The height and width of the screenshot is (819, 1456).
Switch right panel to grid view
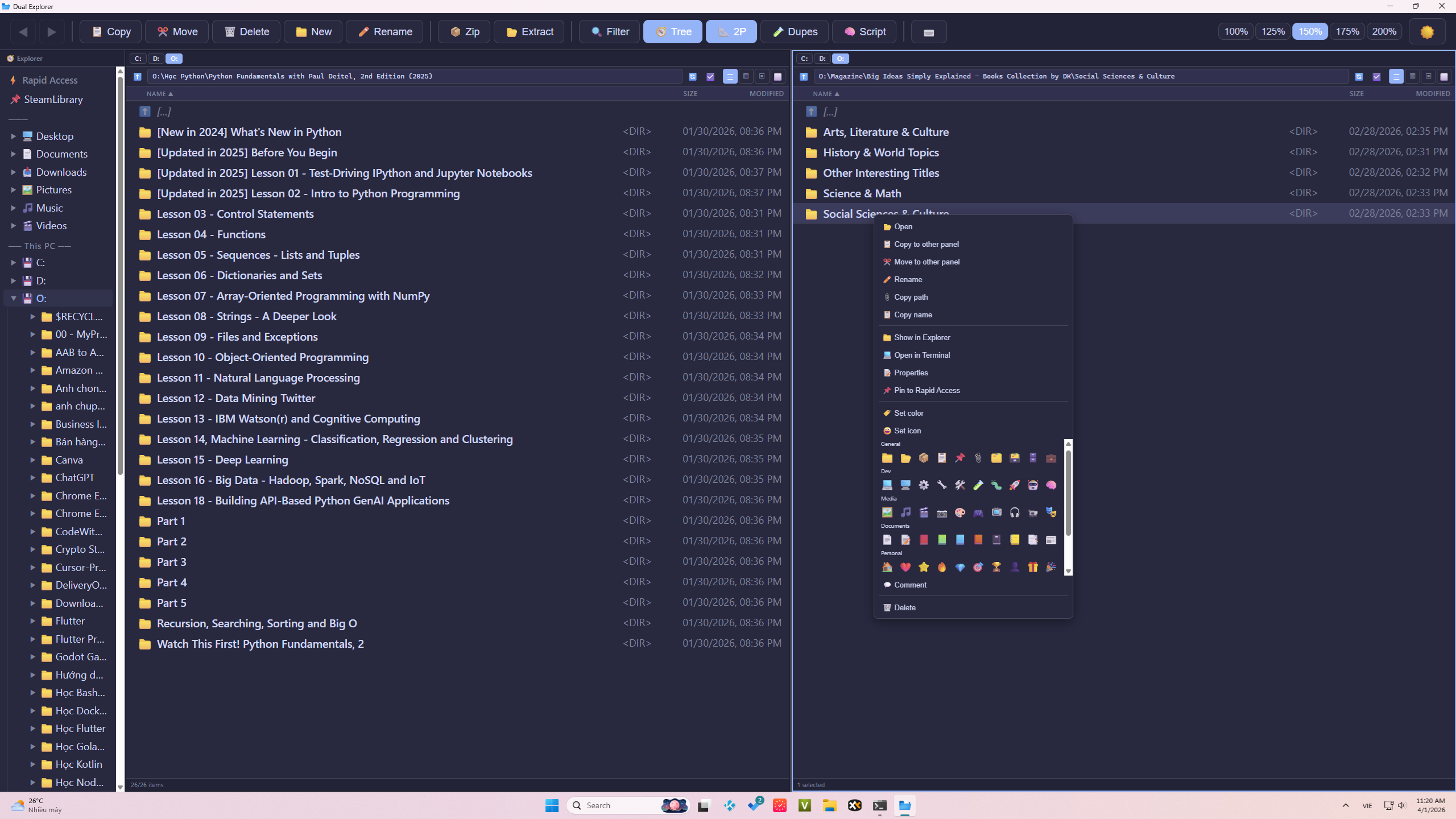[x=1412, y=76]
